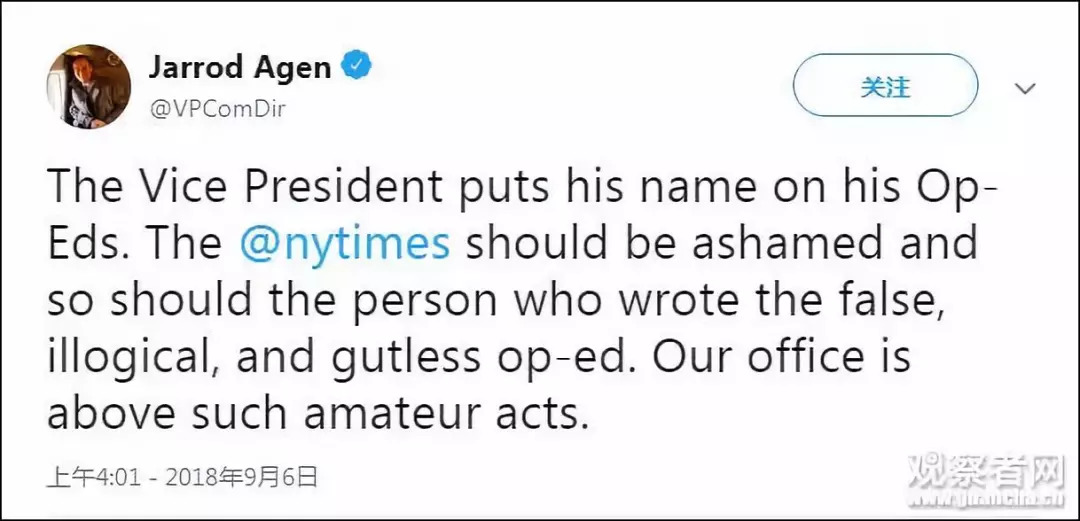Image resolution: width=1080 pixels, height=521 pixels.
Task: Expand the tweet options chevron
Action: tap(1025, 88)
